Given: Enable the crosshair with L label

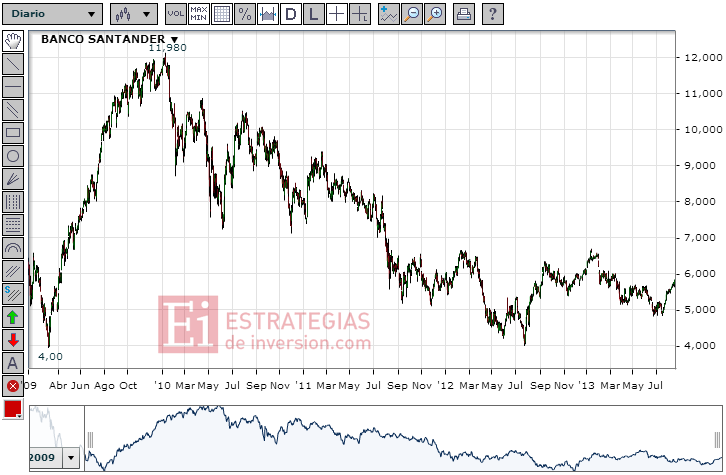Looking at the screenshot, I should (x=360, y=14).
